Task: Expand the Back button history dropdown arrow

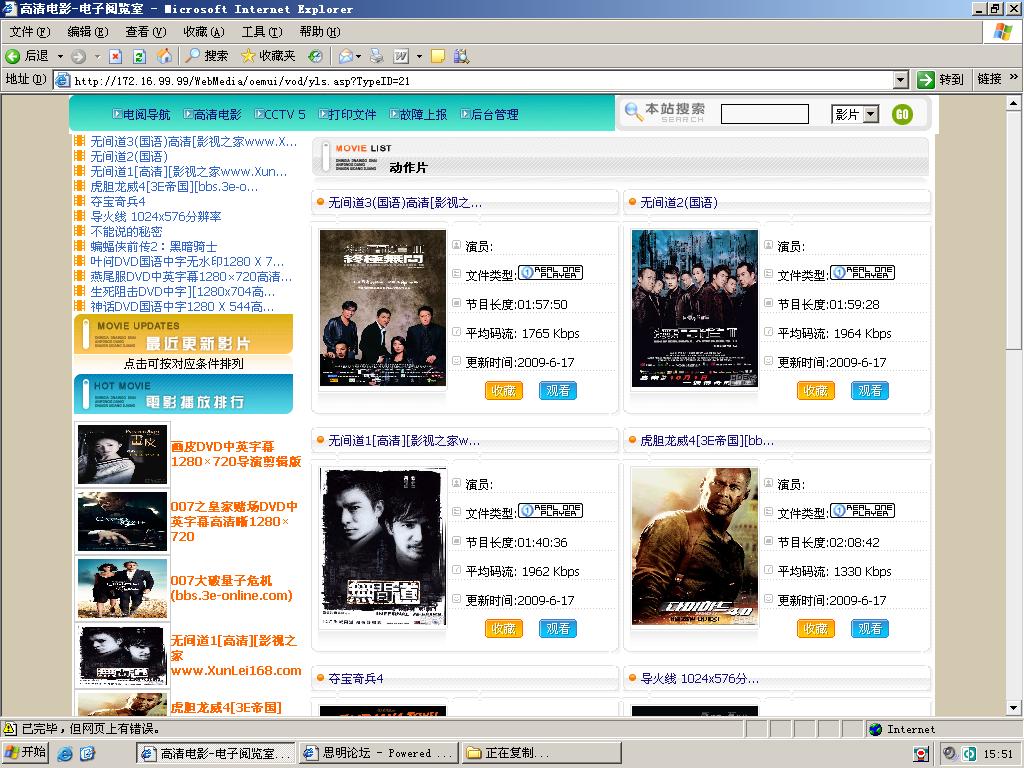Action: click(x=60, y=56)
